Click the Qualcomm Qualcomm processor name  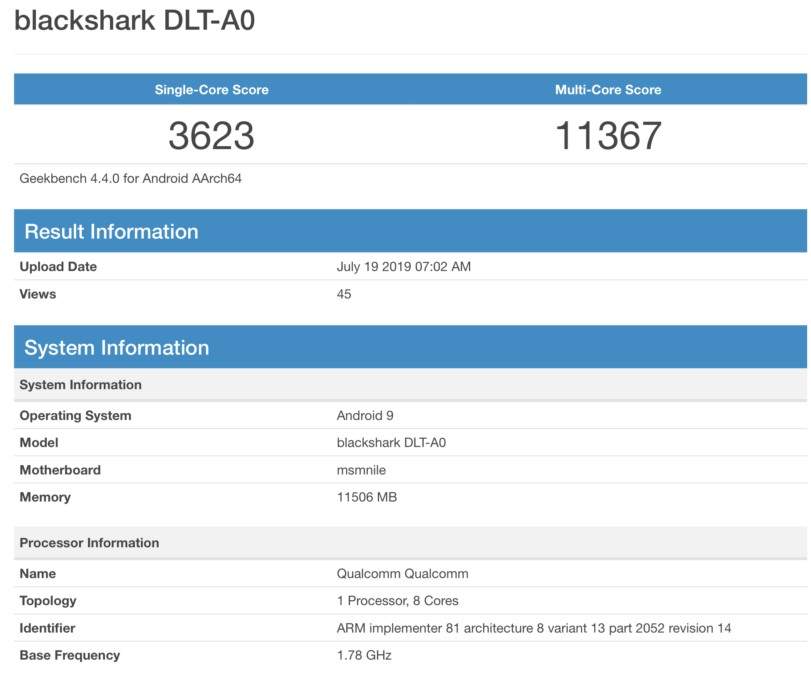point(402,574)
